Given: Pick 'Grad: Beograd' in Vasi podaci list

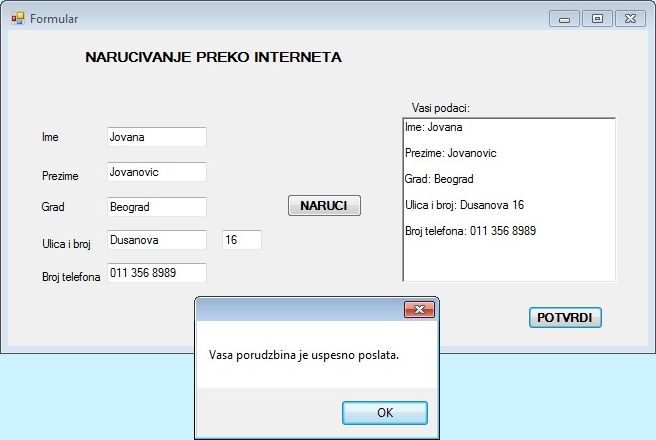Looking at the screenshot, I should (x=439, y=179).
